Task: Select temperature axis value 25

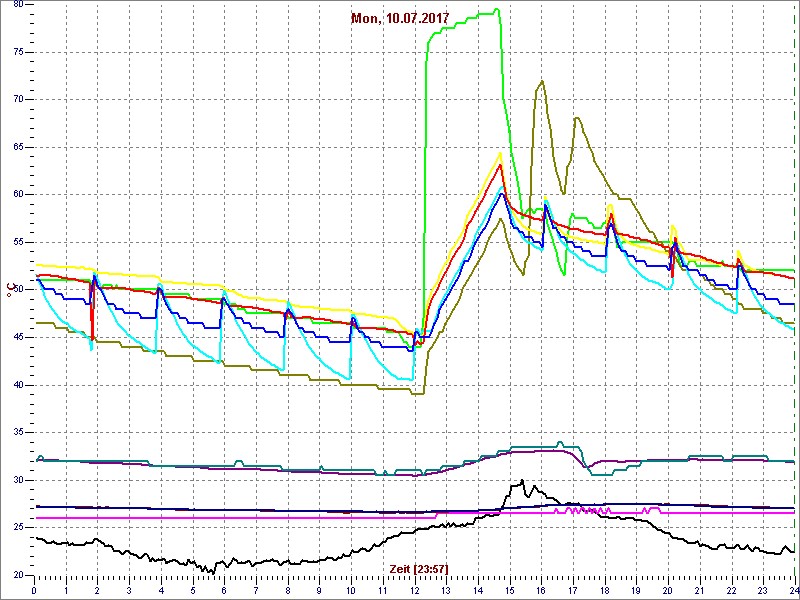Action: click(x=17, y=528)
